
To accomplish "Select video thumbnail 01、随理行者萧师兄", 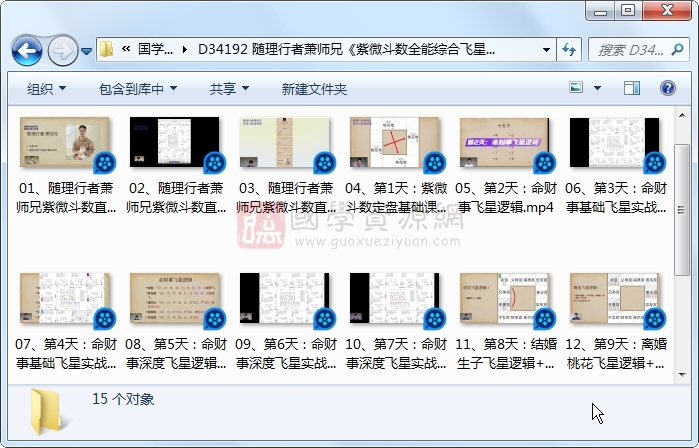I will pos(65,142).
